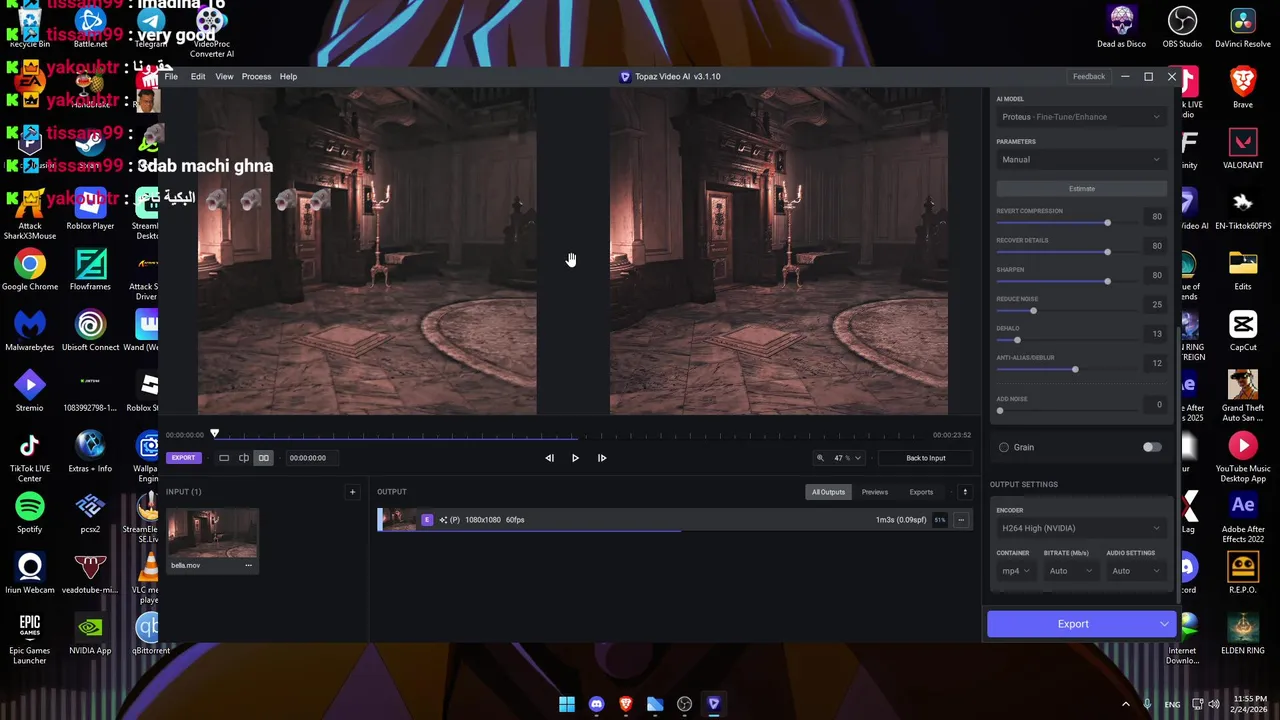The height and width of the screenshot is (720, 1280).
Task: Click the Reduce Noise value field showing 25
Action: [x=1154, y=304]
